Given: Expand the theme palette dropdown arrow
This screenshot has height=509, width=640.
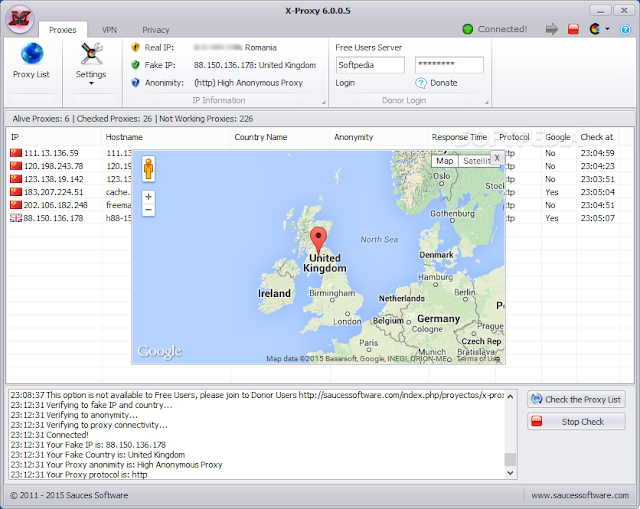Looking at the screenshot, I should pos(607,29).
